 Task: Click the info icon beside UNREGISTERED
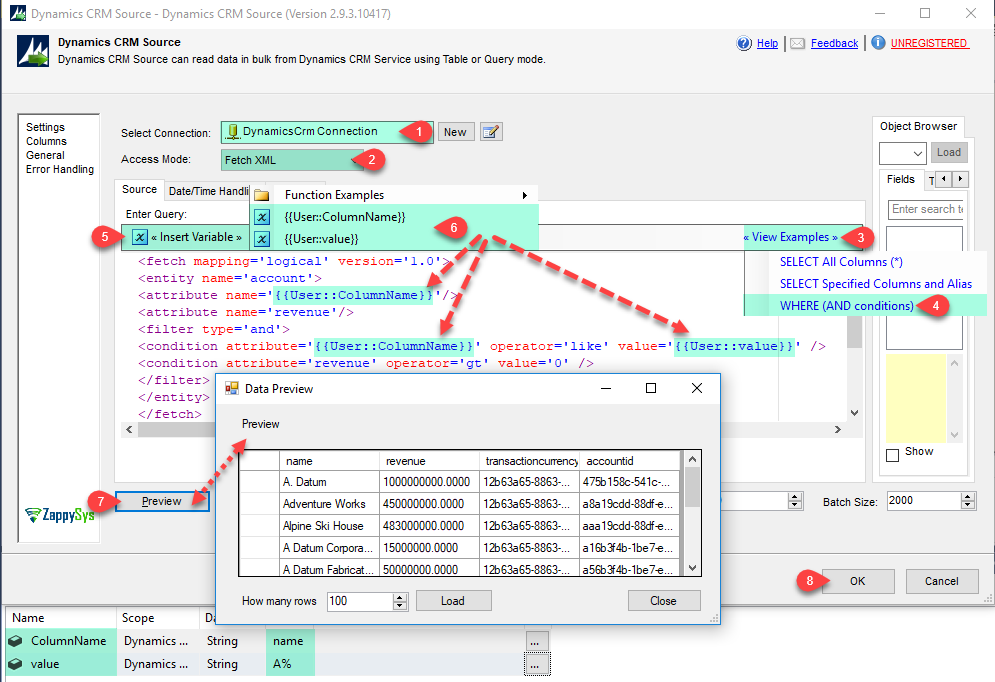(878, 43)
